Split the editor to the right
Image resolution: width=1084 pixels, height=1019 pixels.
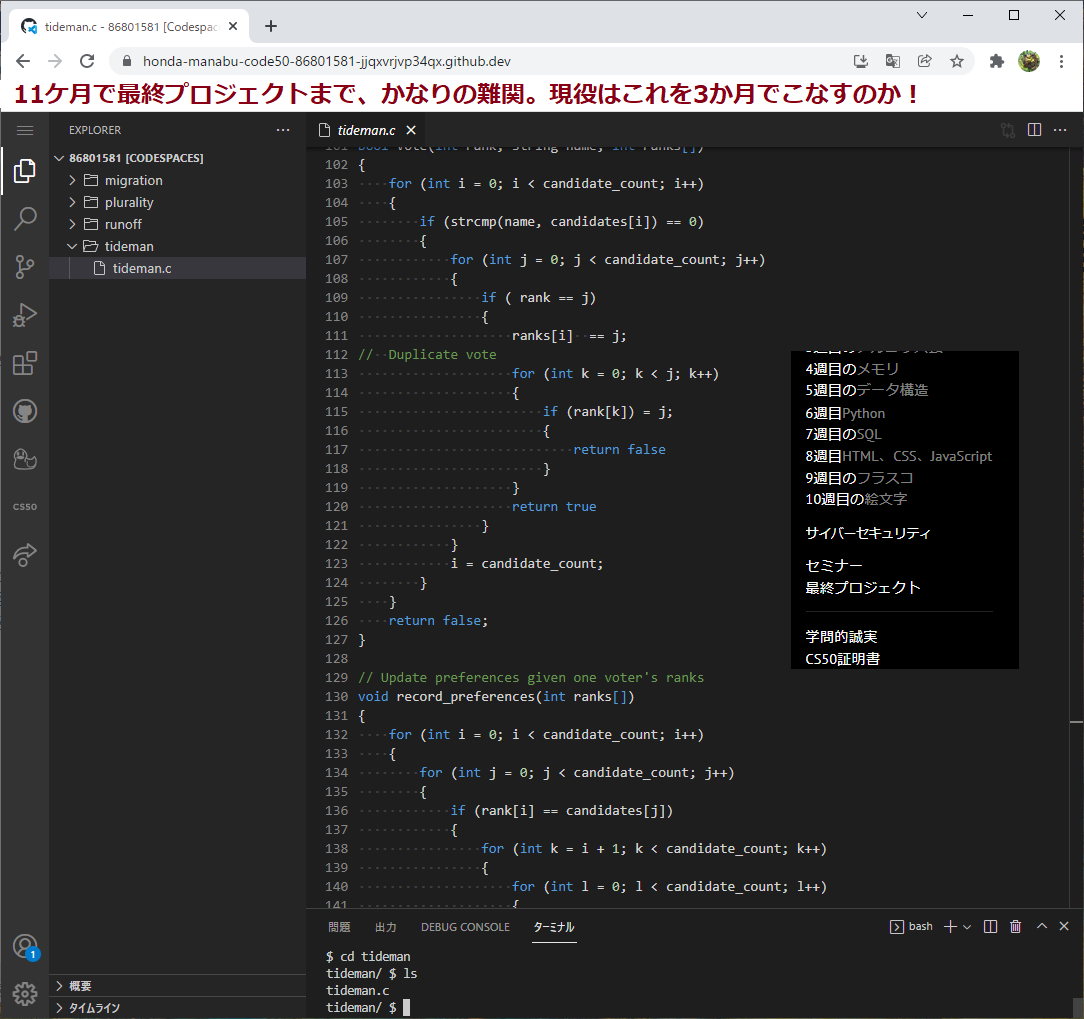coord(1034,130)
